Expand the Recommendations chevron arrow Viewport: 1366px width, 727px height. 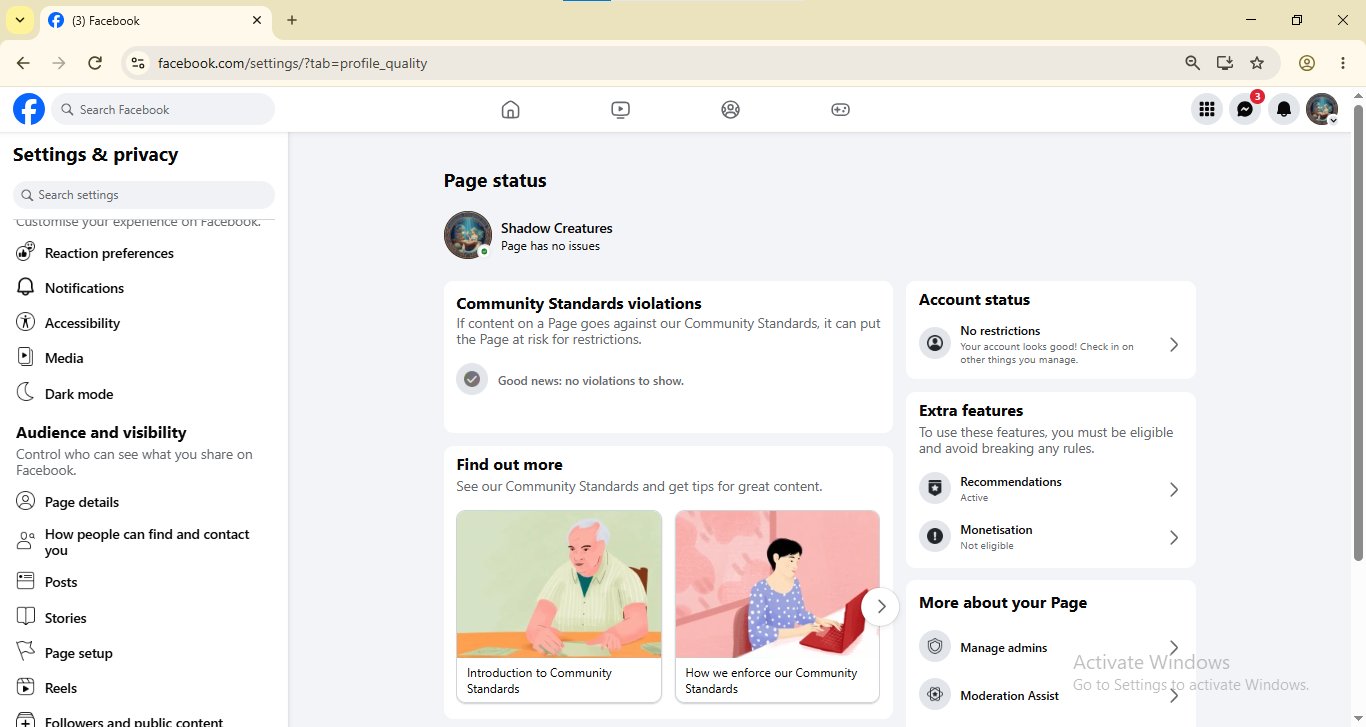pos(1174,489)
